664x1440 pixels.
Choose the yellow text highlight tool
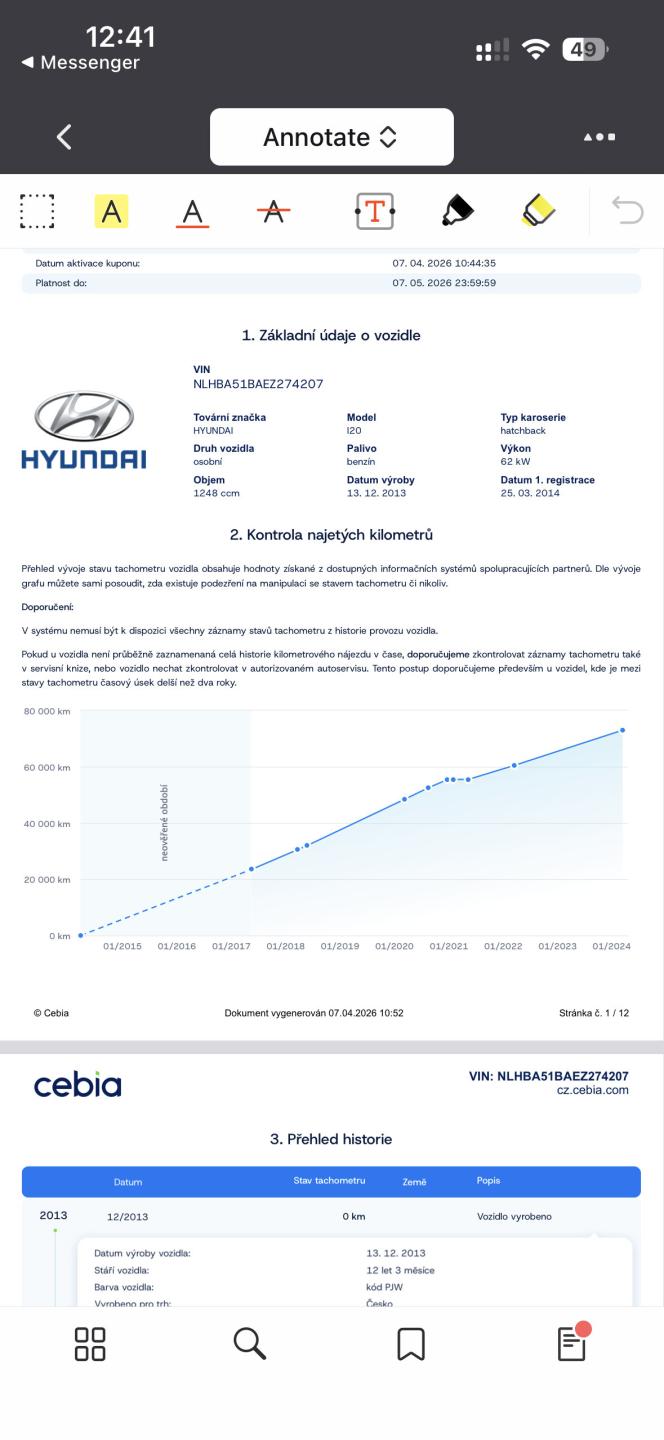coord(111,211)
